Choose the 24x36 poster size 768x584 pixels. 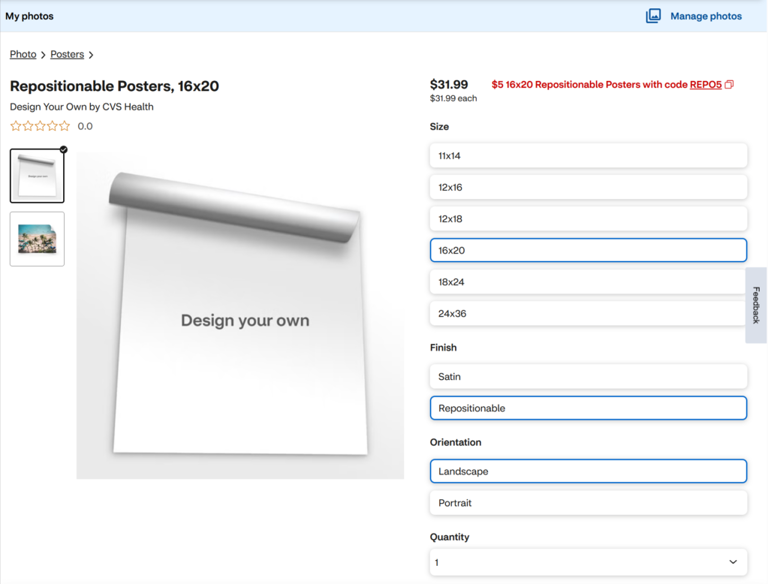pos(588,314)
